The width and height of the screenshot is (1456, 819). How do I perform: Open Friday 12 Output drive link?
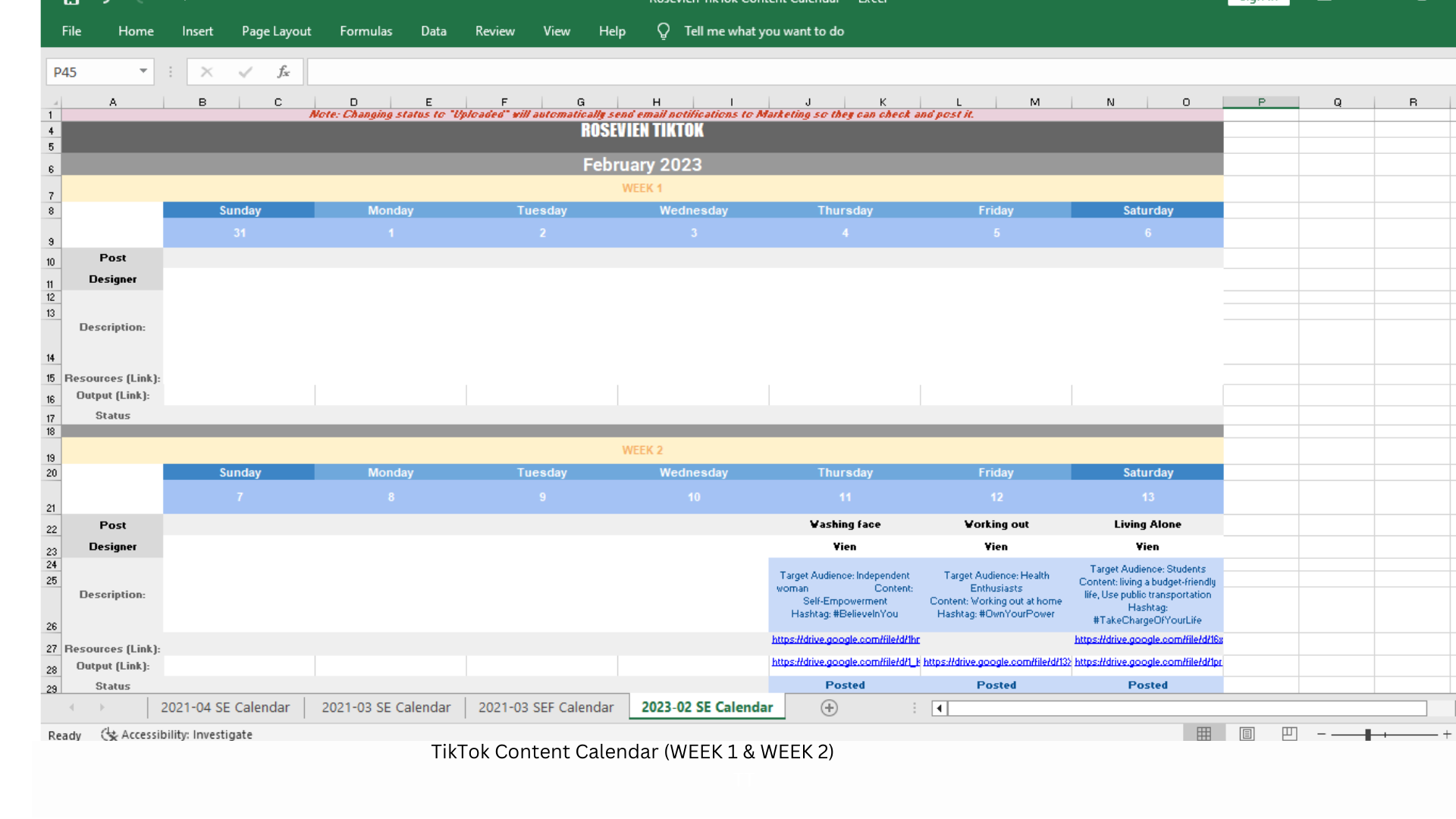(996, 662)
